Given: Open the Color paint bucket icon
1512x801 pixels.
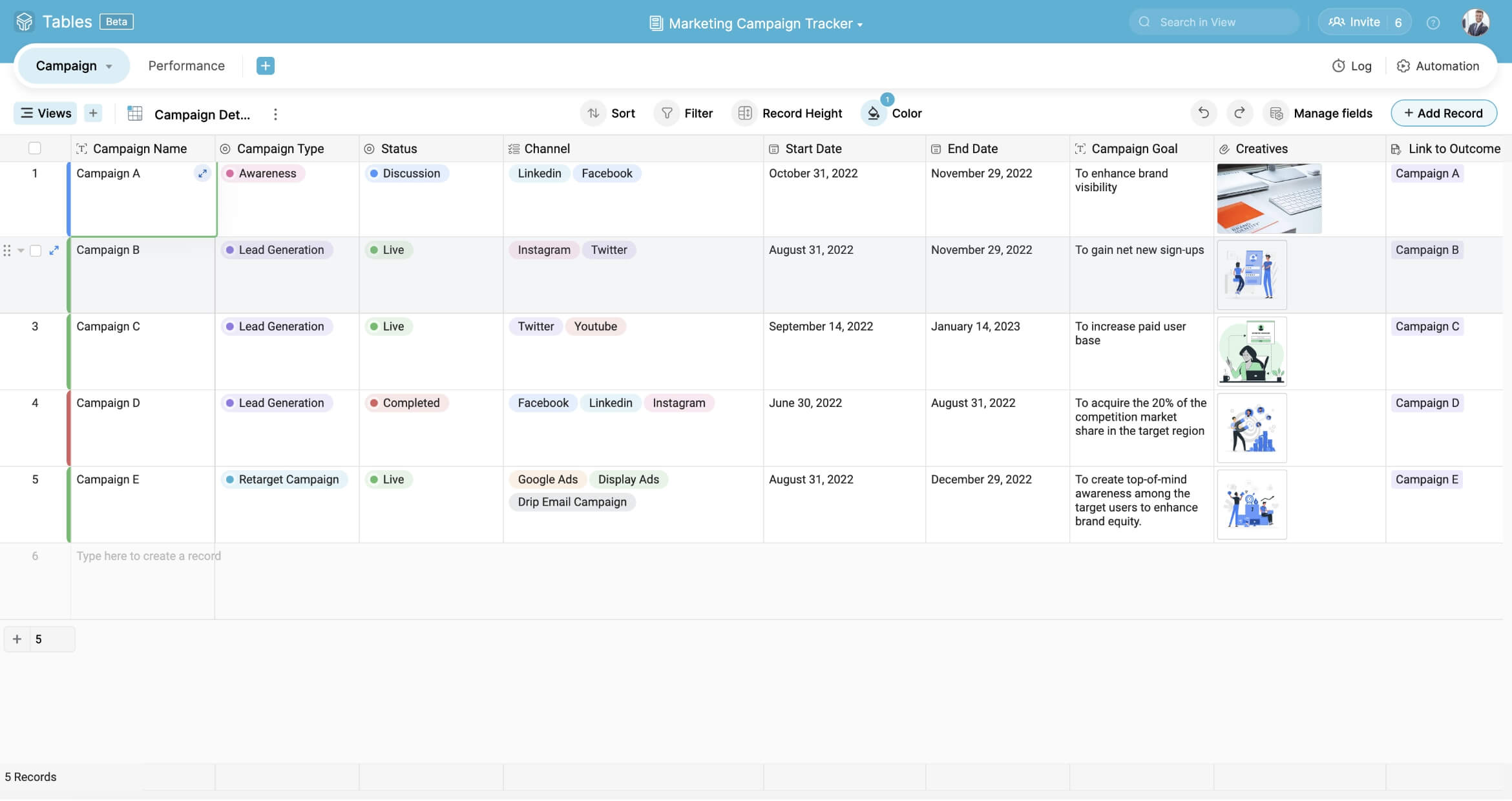Looking at the screenshot, I should [x=874, y=114].
